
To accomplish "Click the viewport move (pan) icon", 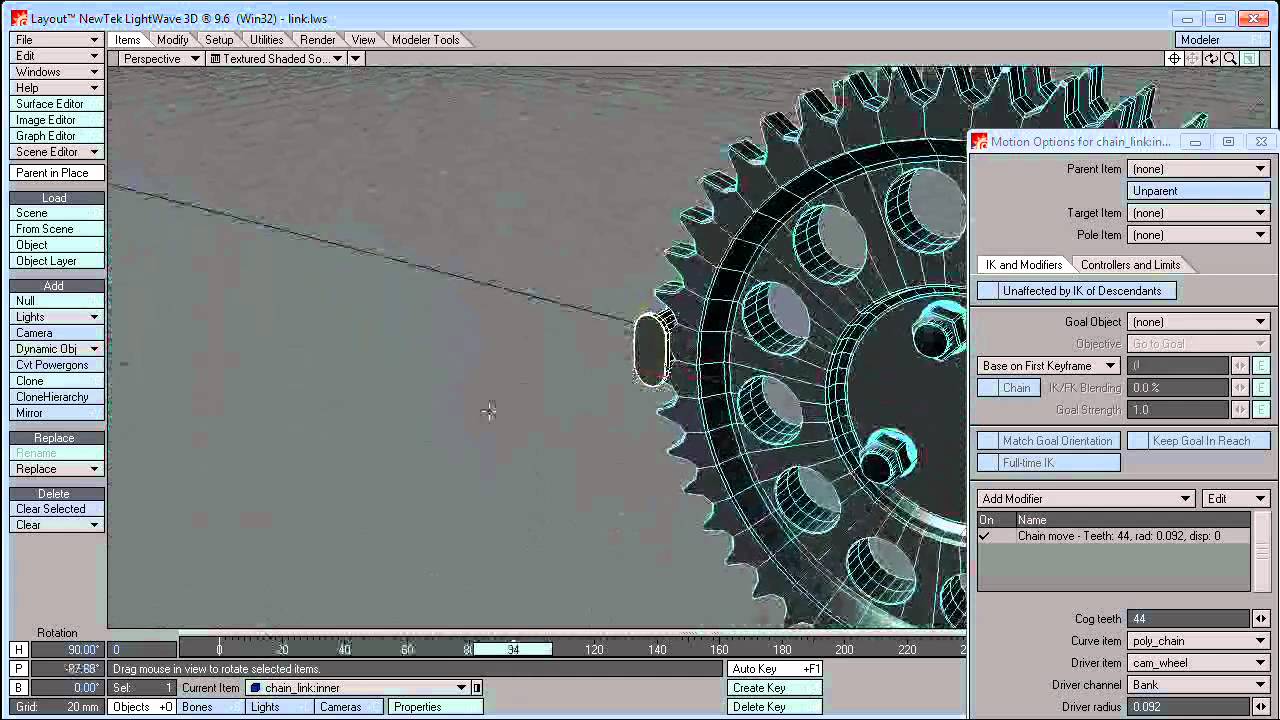I will tap(1193, 59).
